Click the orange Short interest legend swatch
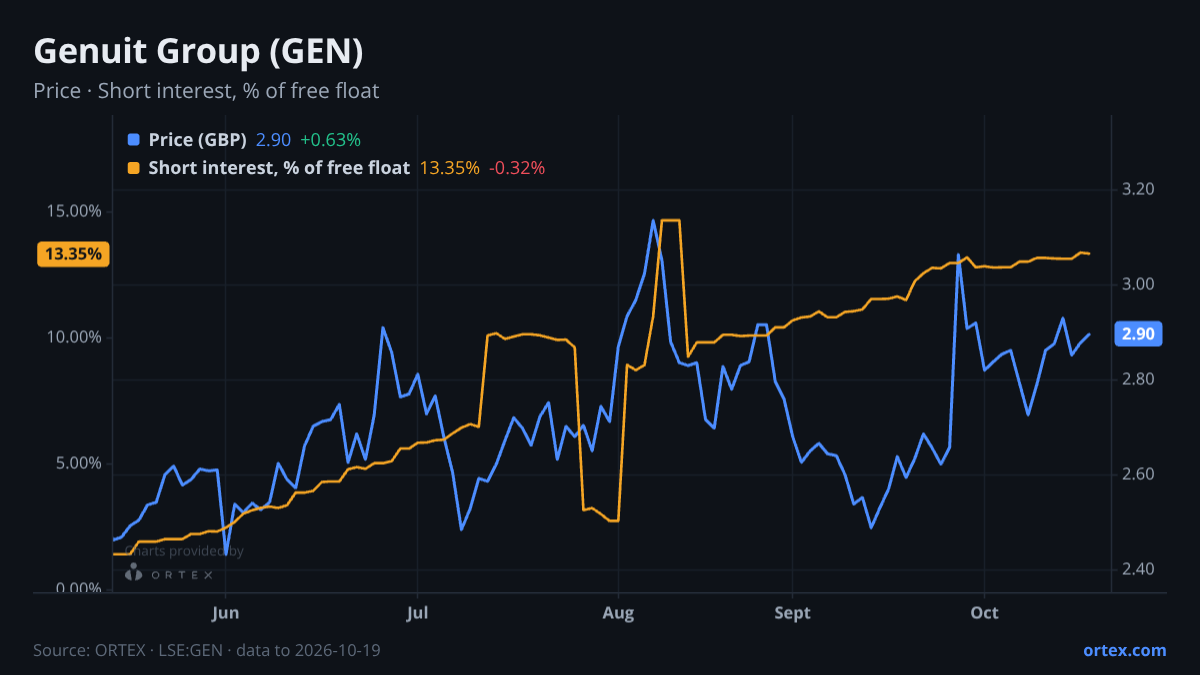Screen dimensions: 1200x675 coord(134,168)
